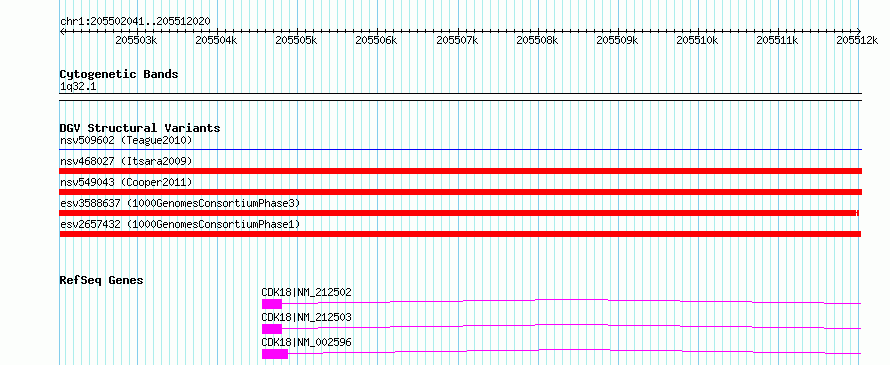
Task: Click the magenta exon block of NM_002596
Action: tap(275, 354)
